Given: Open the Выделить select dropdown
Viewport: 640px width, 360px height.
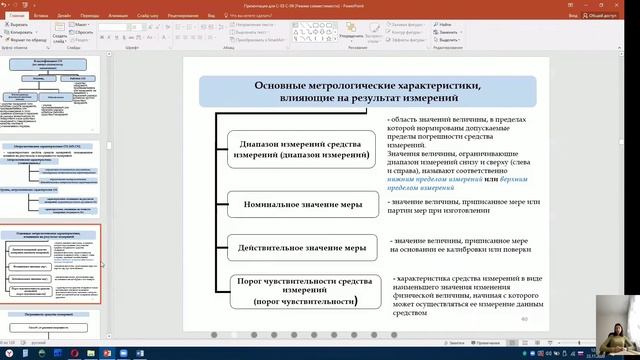Looking at the screenshot, I should tap(447, 40).
